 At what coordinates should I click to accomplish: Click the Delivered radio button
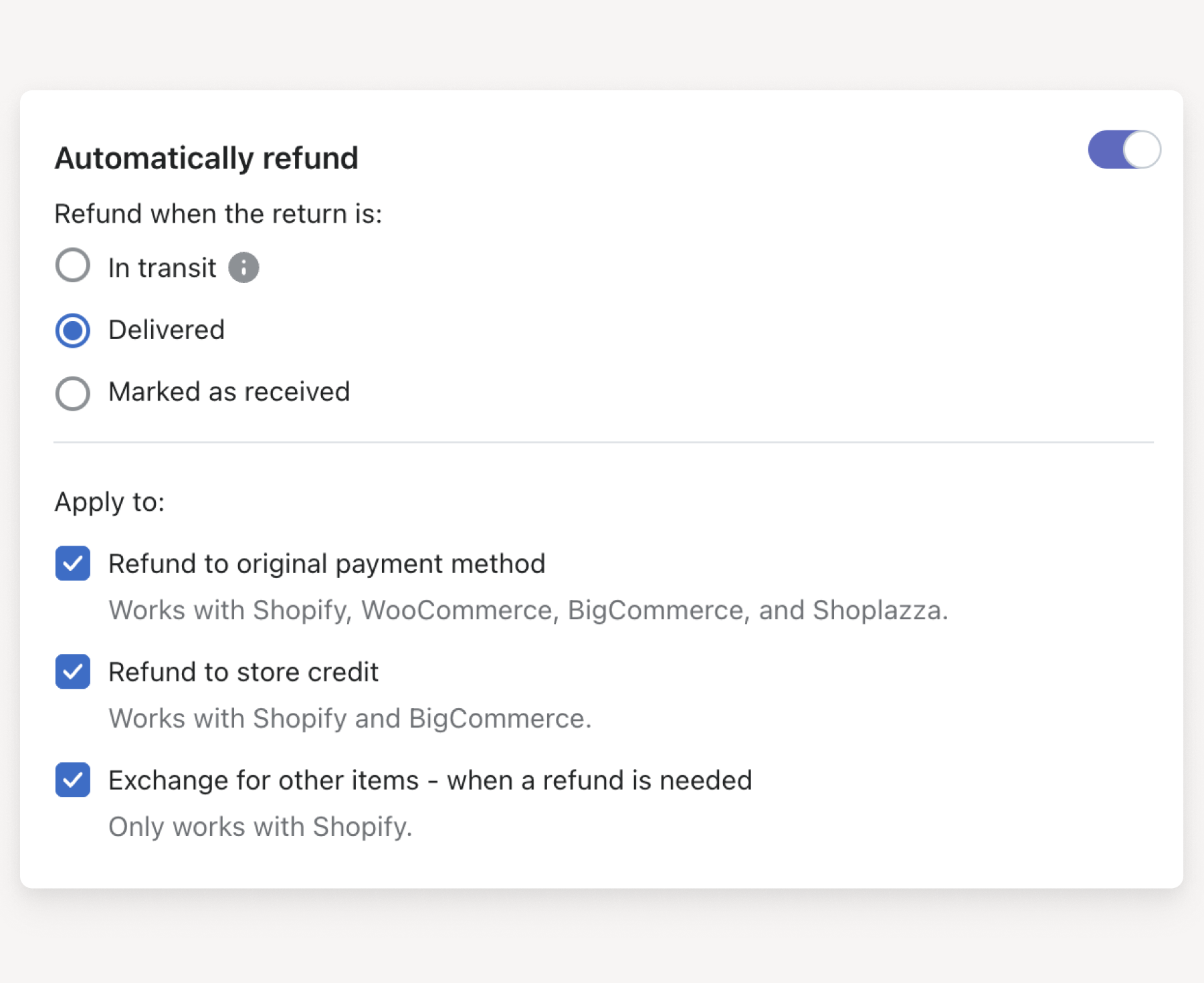(72, 330)
